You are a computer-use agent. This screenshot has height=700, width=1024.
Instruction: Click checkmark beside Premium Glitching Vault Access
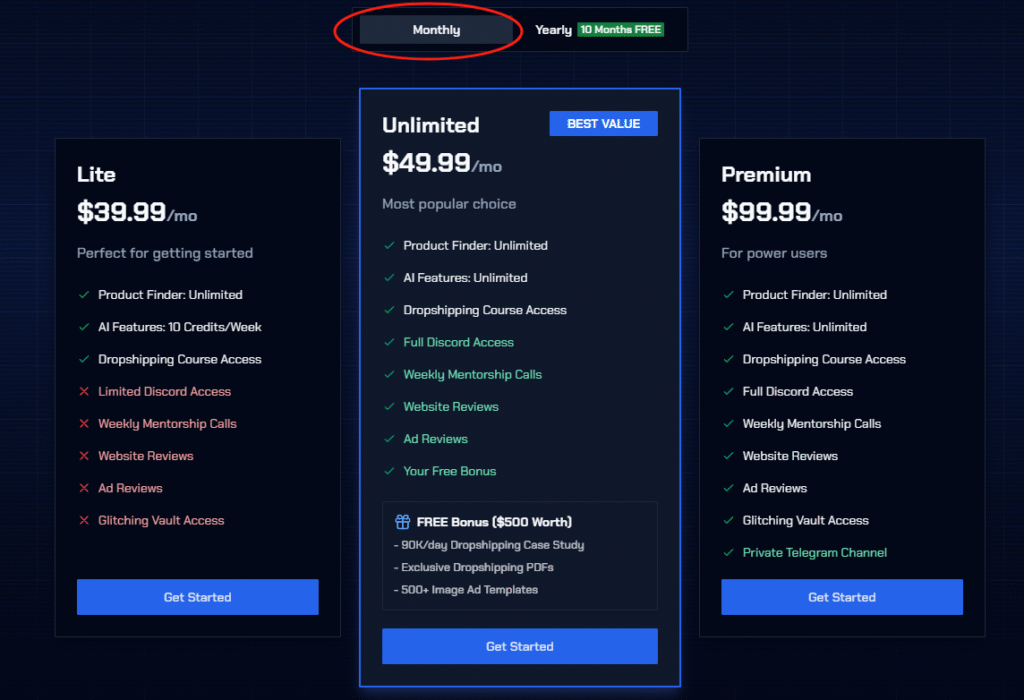point(727,521)
